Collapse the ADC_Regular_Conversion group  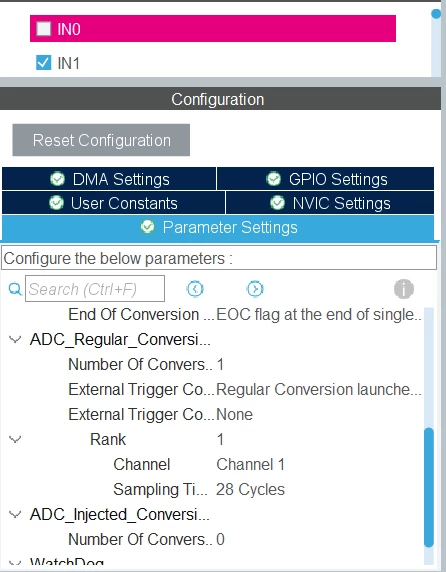pos(15,340)
